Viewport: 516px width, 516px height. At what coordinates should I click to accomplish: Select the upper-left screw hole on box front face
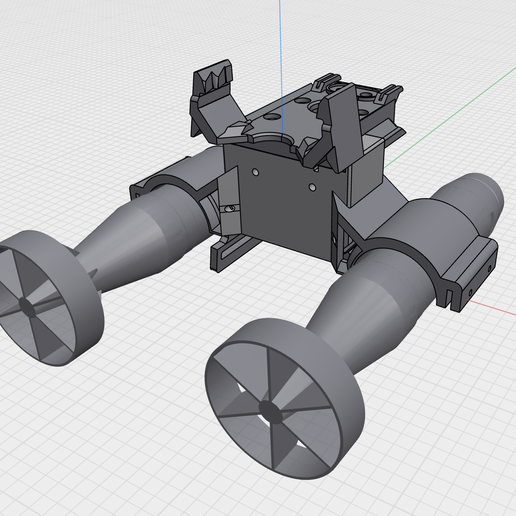255,172
